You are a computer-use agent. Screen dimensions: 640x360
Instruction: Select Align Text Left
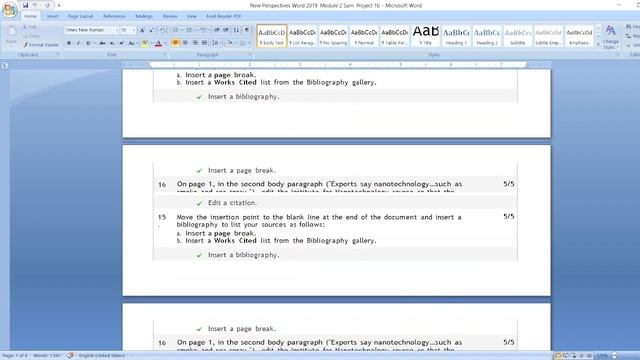176,43
